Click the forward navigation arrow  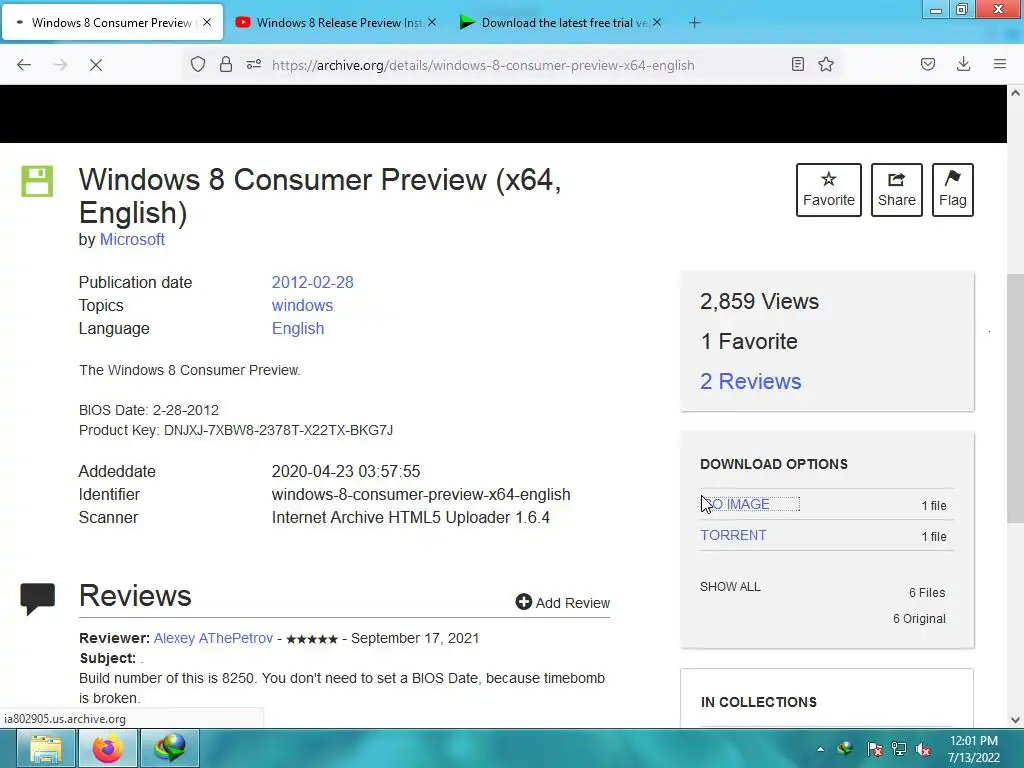[60, 65]
